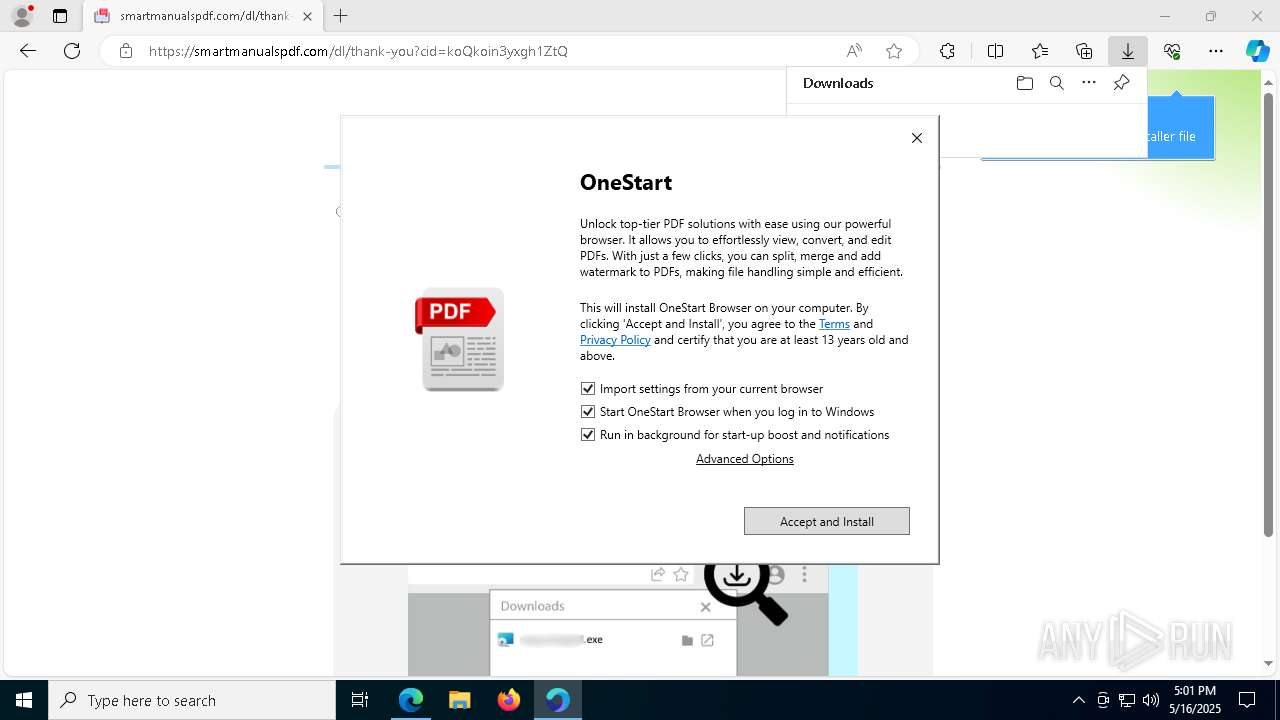1280x720 pixels.
Task: Add this page to favorites star
Action: (x=894, y=51)
